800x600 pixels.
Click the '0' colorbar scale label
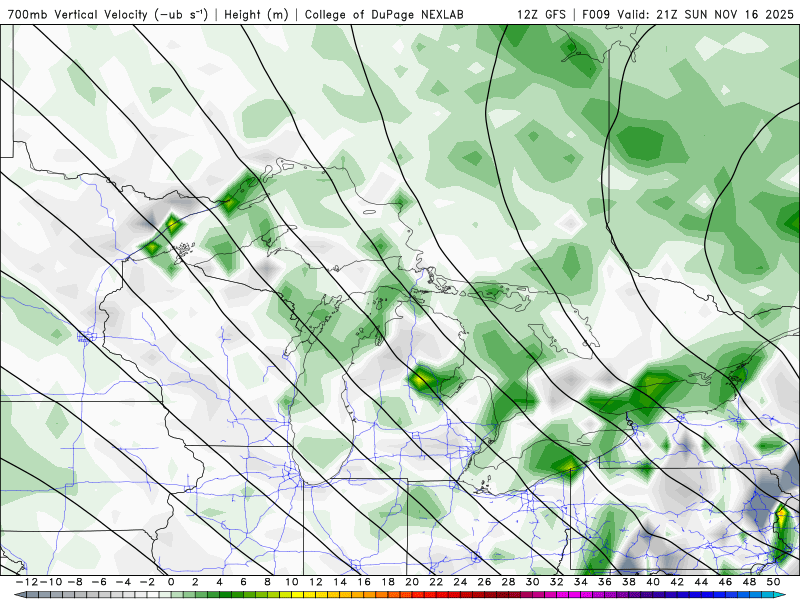pos(171,582)
